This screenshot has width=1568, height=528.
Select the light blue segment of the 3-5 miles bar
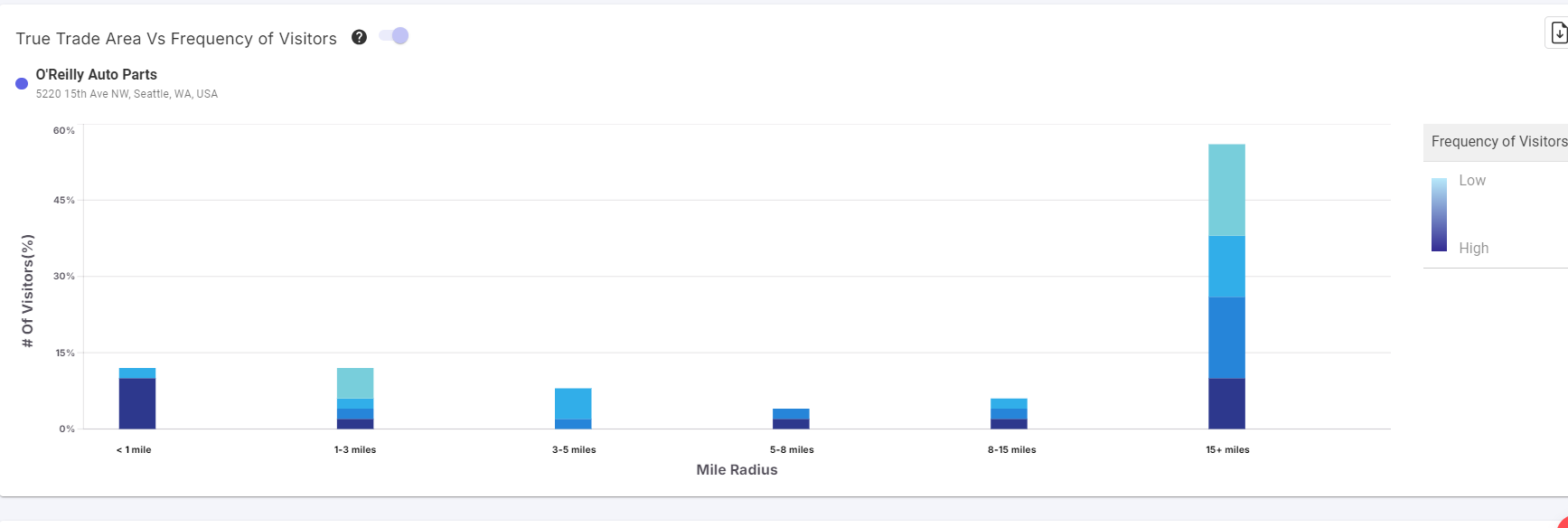(x=573, y=404)
